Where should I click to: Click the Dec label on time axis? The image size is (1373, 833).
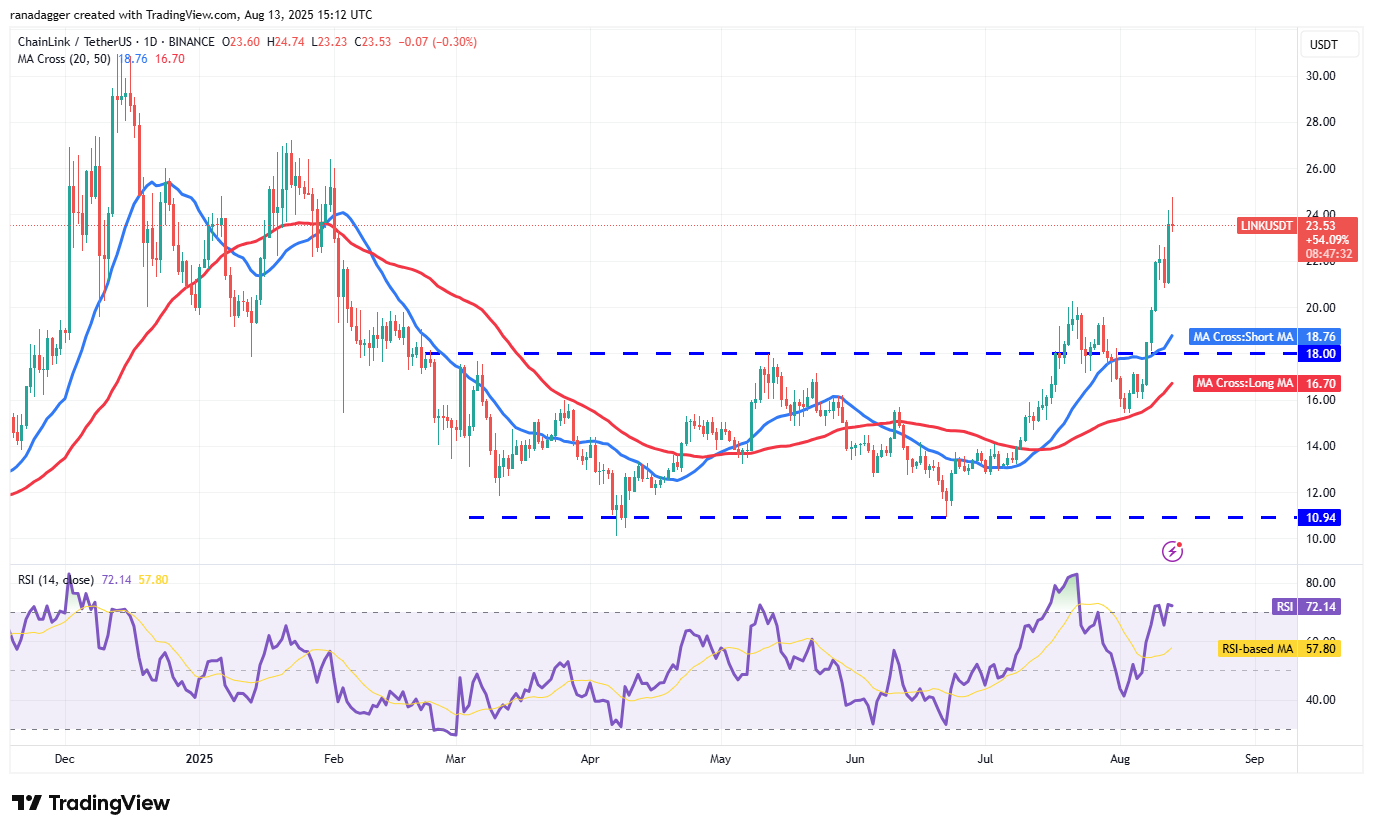(65, 759)
